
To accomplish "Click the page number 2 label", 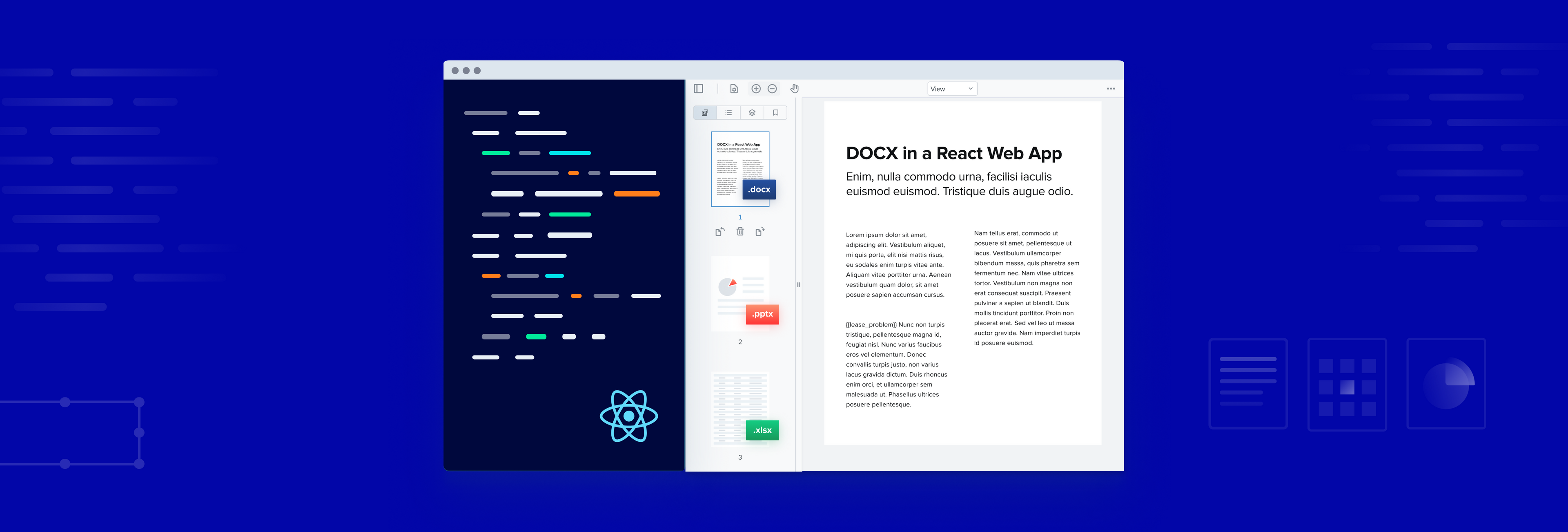I will point(740,342).
